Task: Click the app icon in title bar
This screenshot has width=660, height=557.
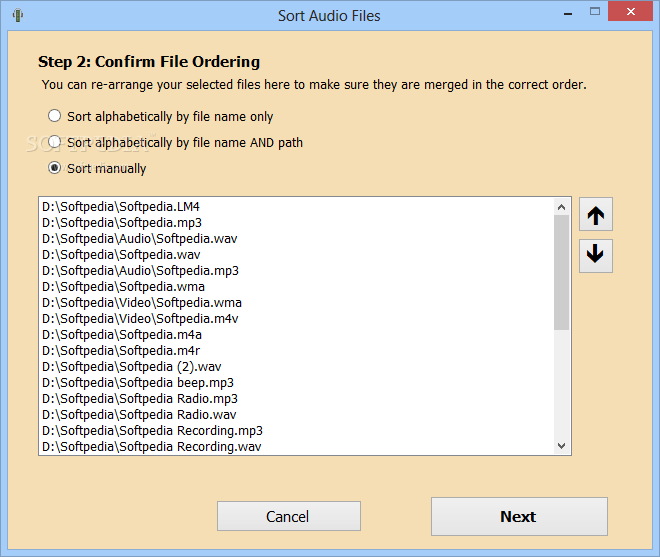Action: point(18,16)
